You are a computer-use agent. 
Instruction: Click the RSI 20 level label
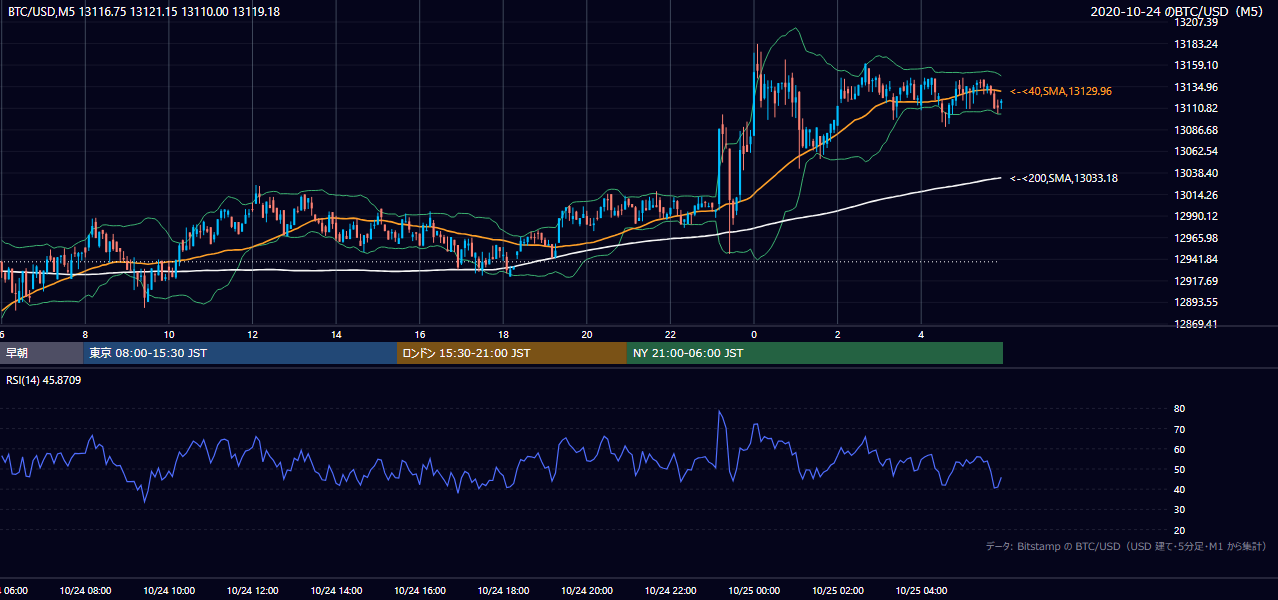point(1180,530)
